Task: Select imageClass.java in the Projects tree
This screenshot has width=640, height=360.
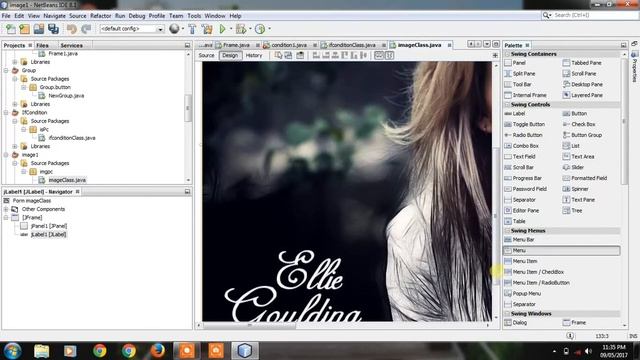Action: coord(67,180)
